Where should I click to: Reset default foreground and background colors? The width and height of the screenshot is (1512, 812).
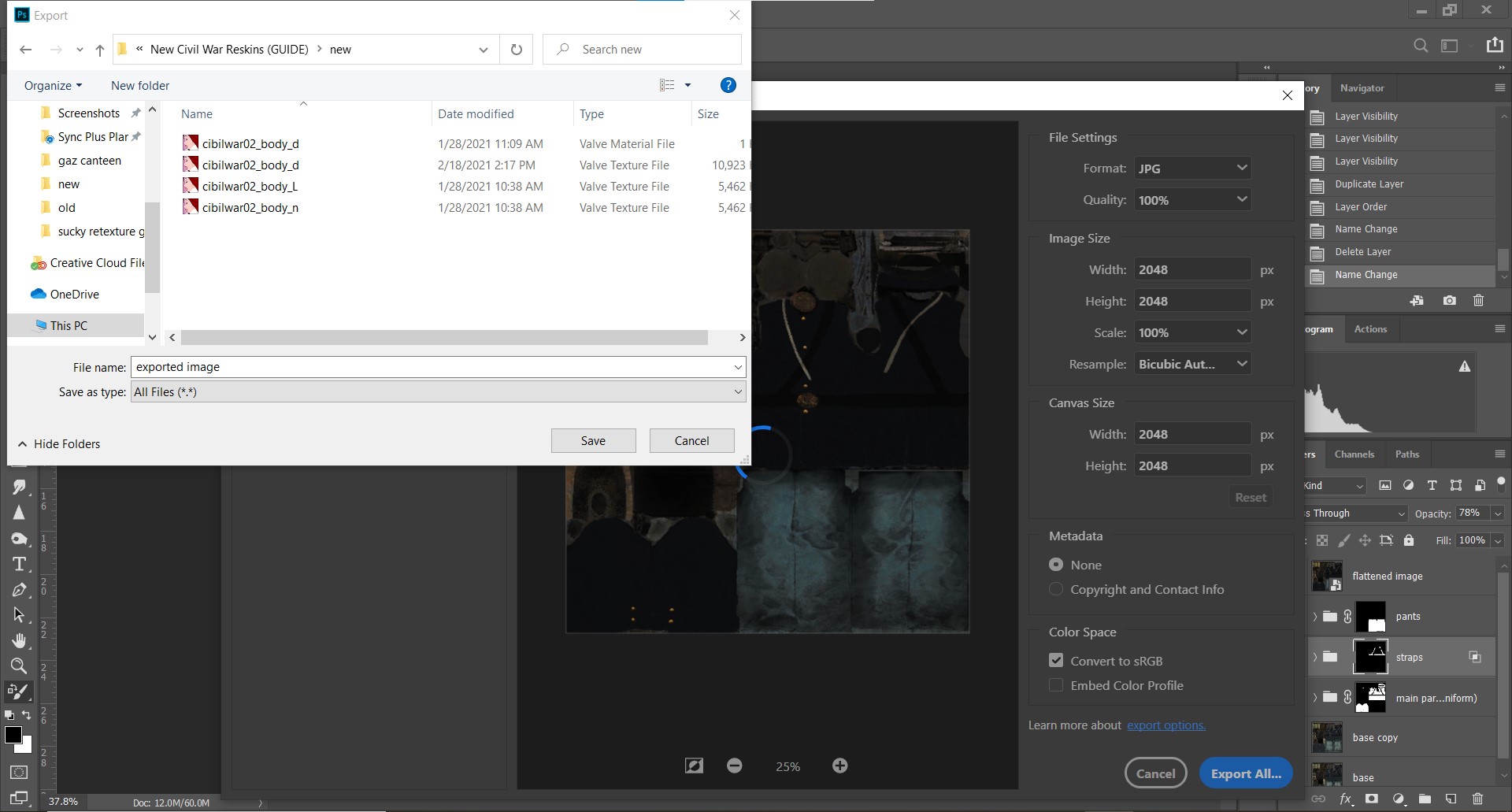click(9, 715)
